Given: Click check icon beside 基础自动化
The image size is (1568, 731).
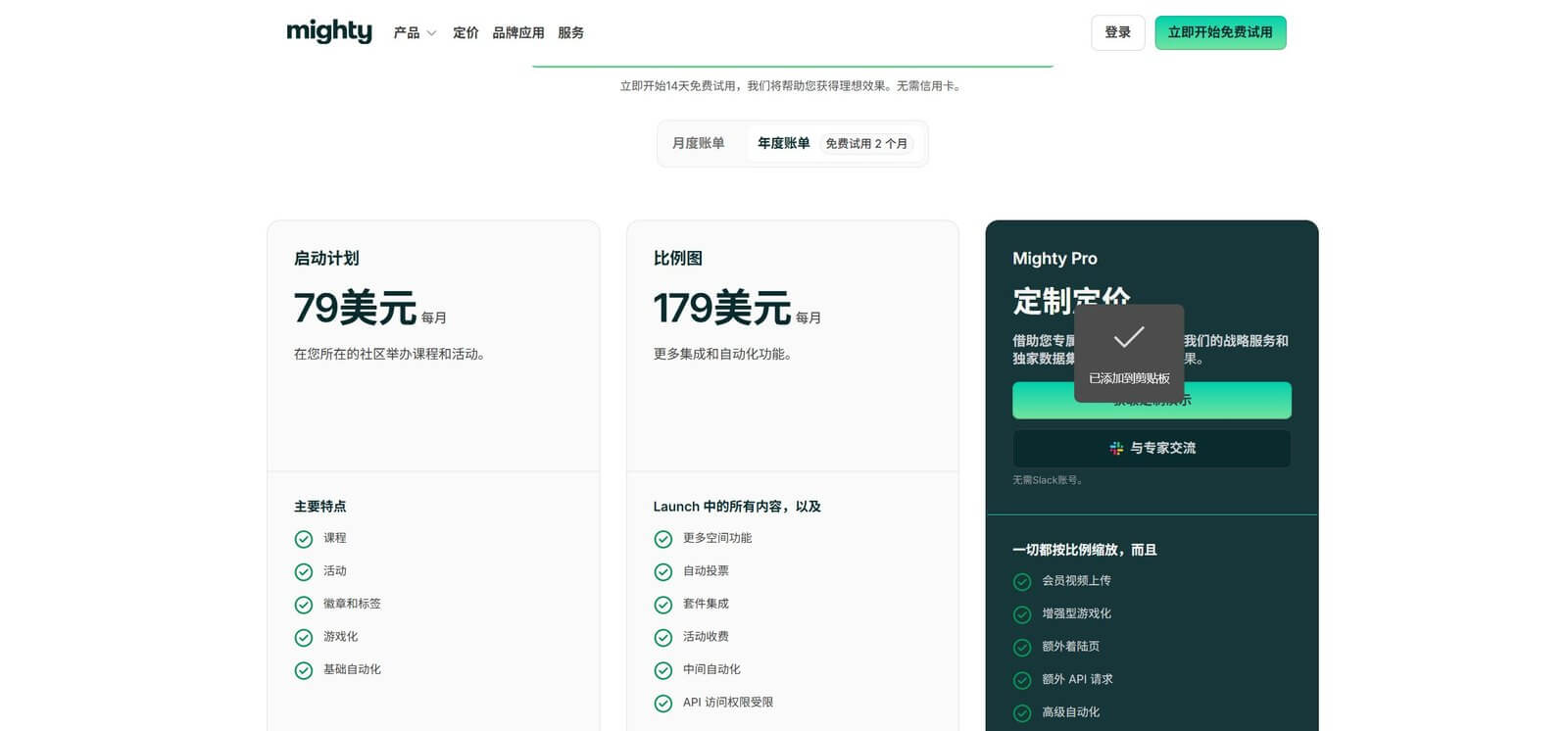Looking at the screenshot, I should [x=304, y=670].
